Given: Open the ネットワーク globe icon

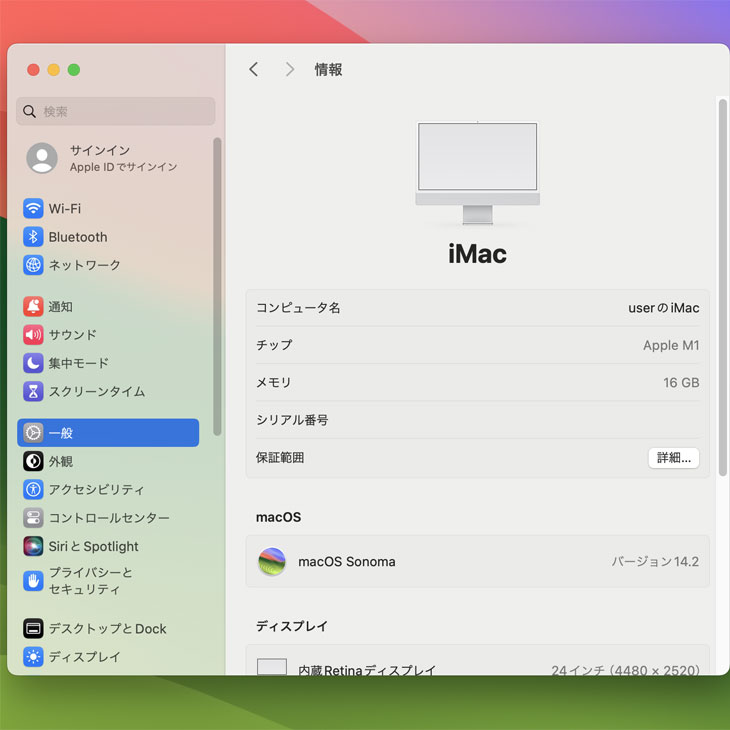Looking at the screenshot, I should tap(33, 265).
